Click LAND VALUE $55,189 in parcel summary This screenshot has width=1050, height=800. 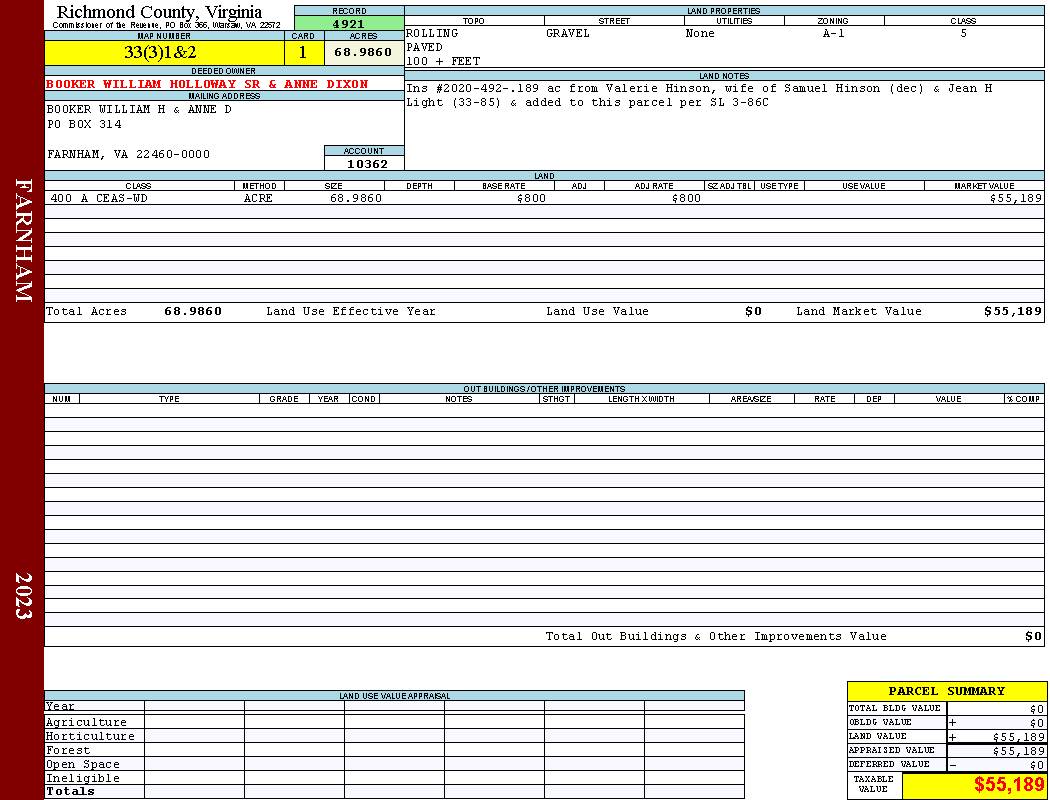click(1018, 736)
